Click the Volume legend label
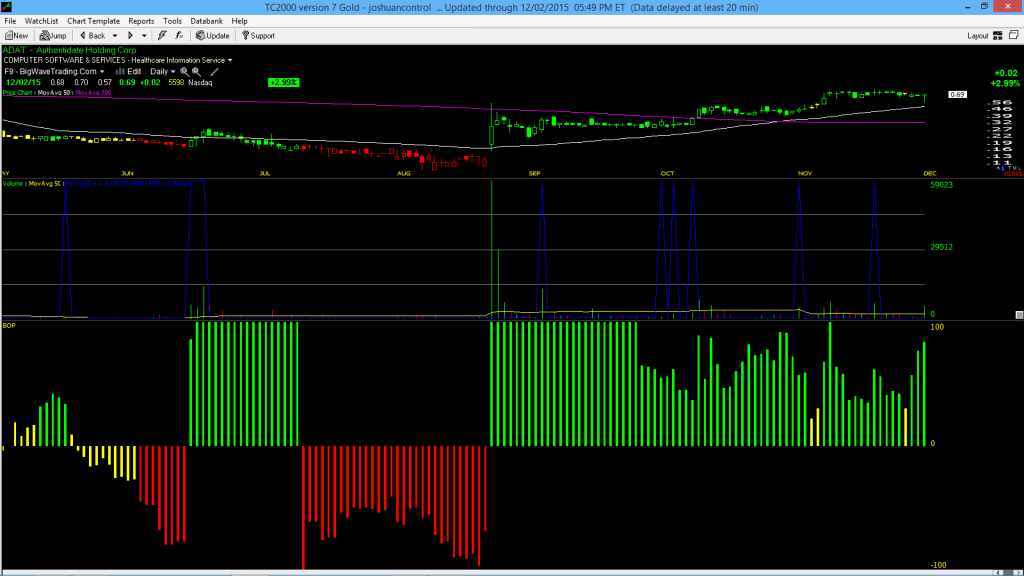The width and height of the screenshot is (1024, 576). [12, 184]
